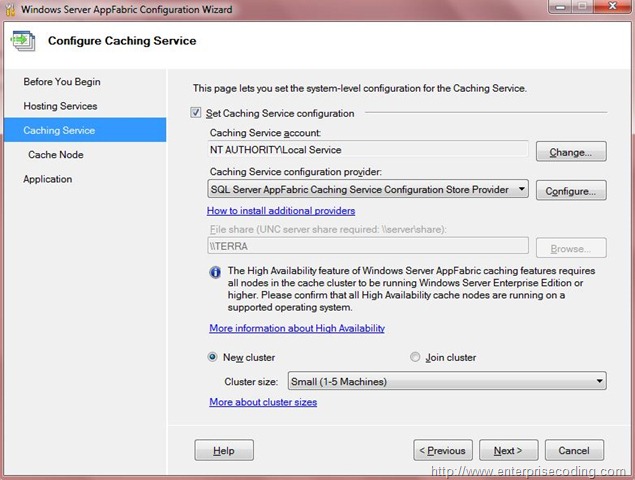Viewport: 635px width, 480px height.
Task: Click the High Availability feature notice text
Action: pyautogui.click(x=411, y=289)
